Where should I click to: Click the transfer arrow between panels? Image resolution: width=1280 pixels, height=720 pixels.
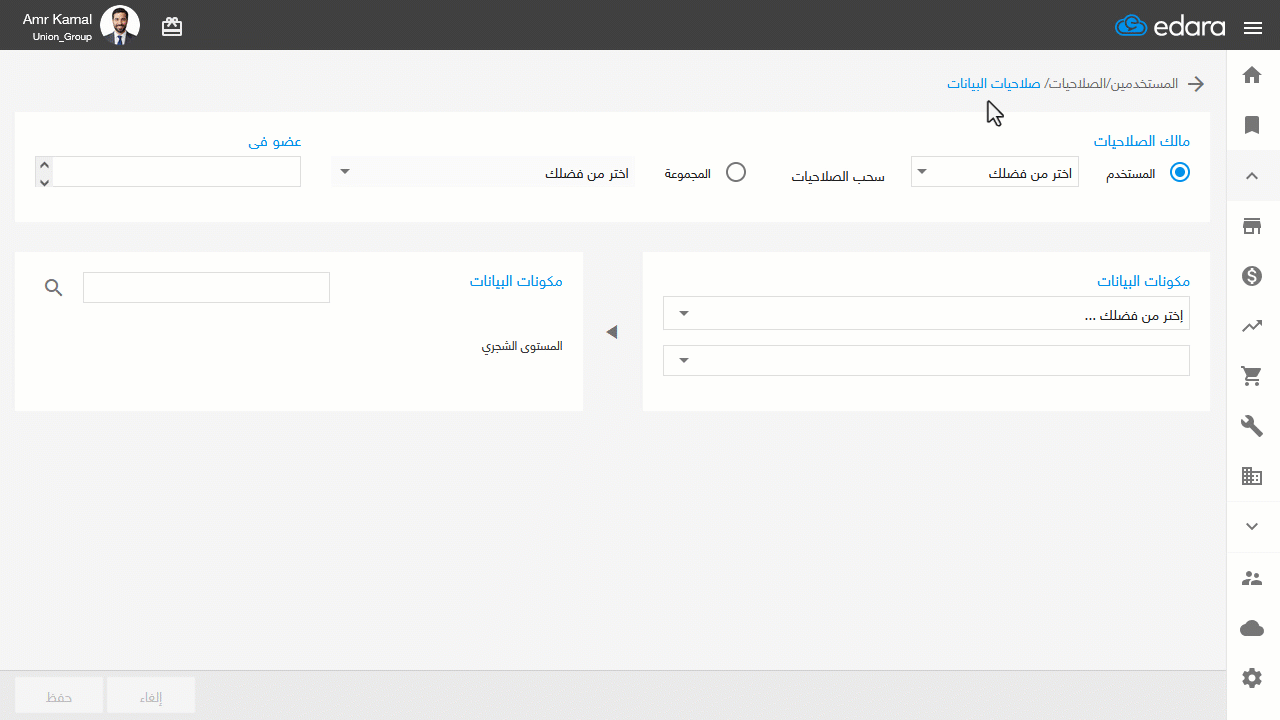612,332
